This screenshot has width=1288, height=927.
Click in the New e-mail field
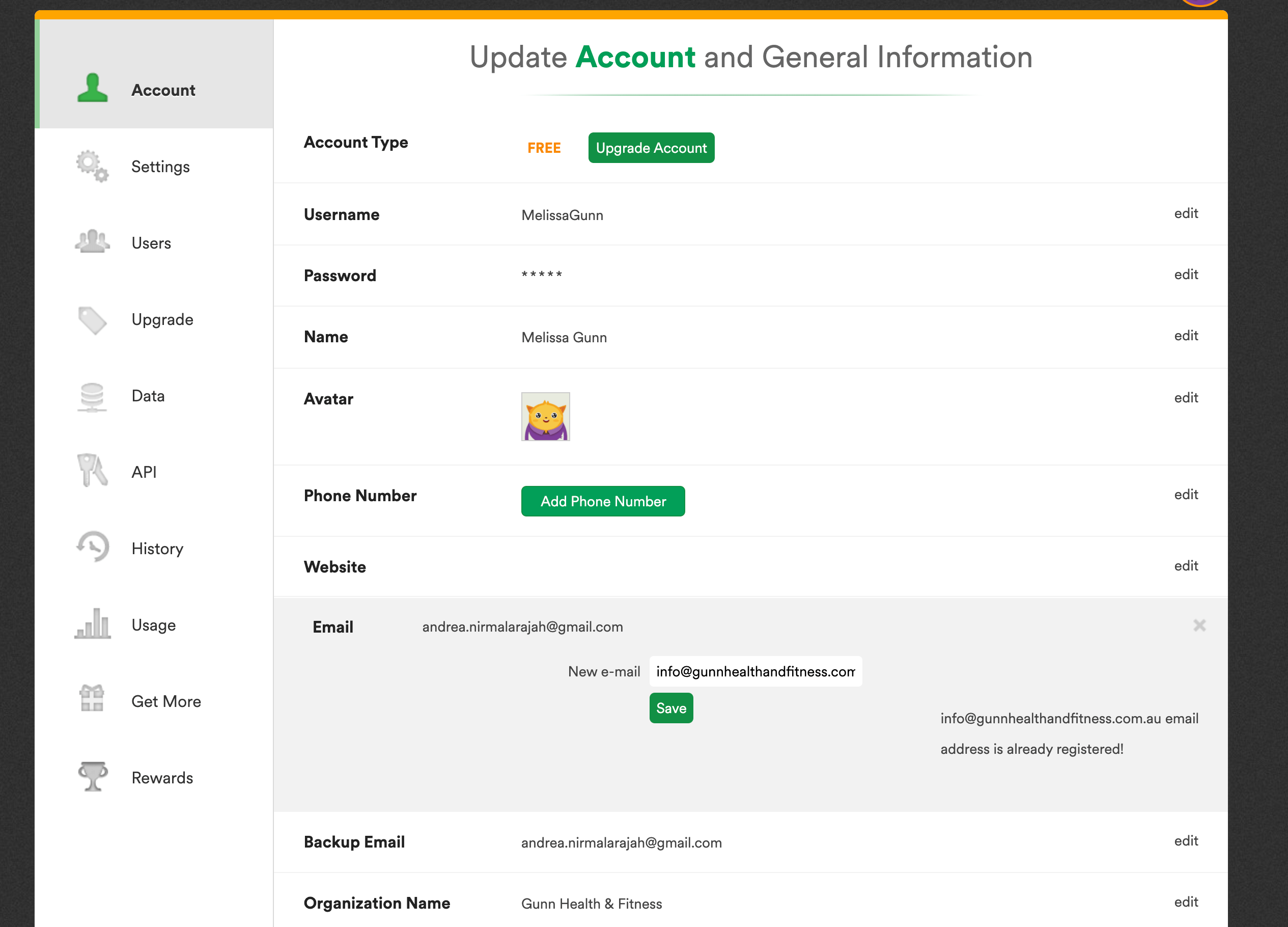(x=755, y=671)
